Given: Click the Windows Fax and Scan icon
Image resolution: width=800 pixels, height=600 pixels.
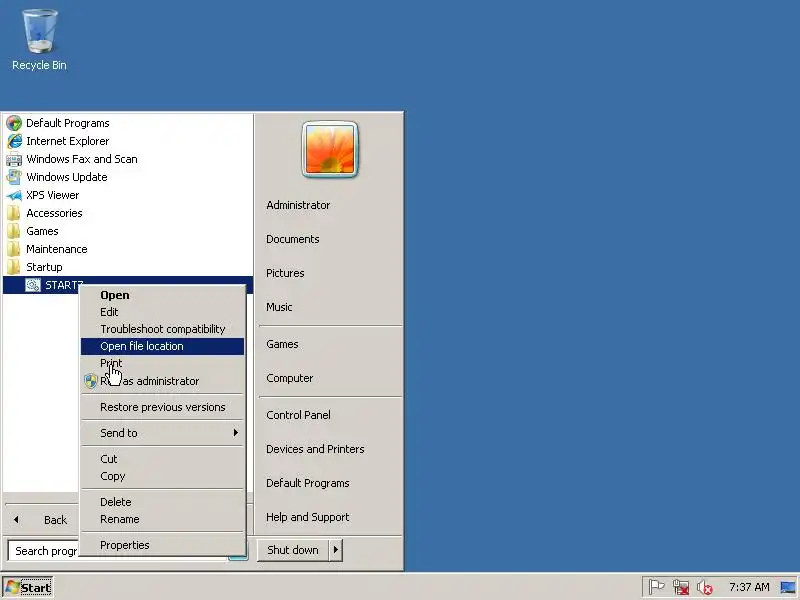Looking at the screenshot, I should tap(14, 159).
